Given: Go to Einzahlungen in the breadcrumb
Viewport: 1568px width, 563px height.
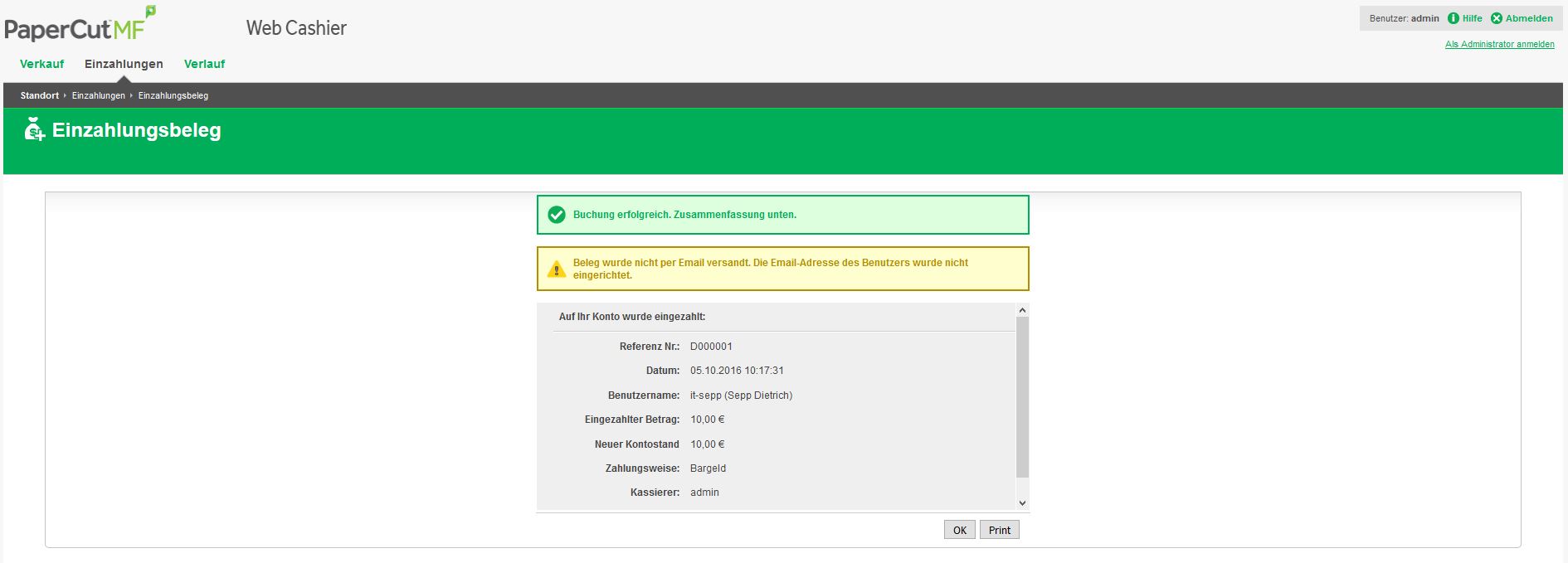Looking at the screenshot, I should (98, 95).
